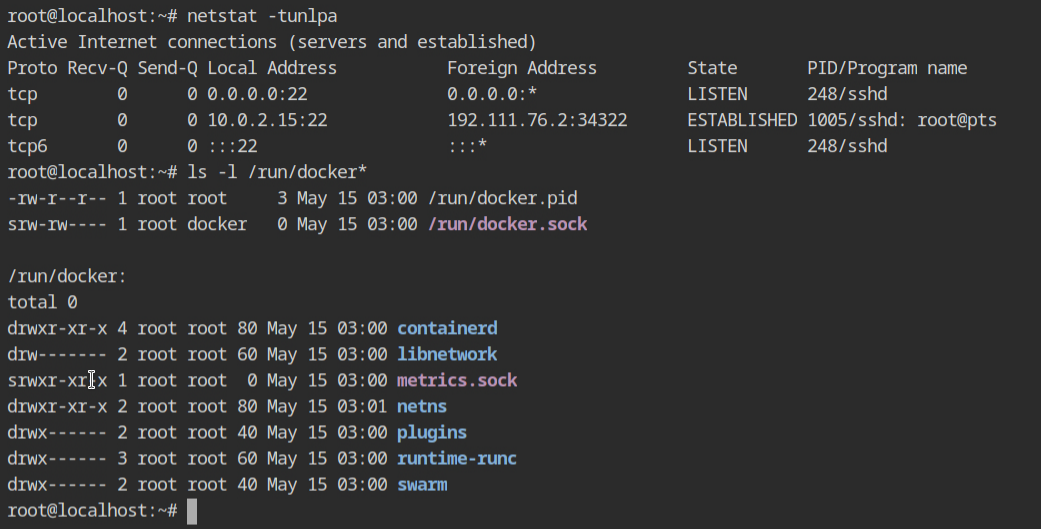Click the plugins directory entry

tap(432, 432)
